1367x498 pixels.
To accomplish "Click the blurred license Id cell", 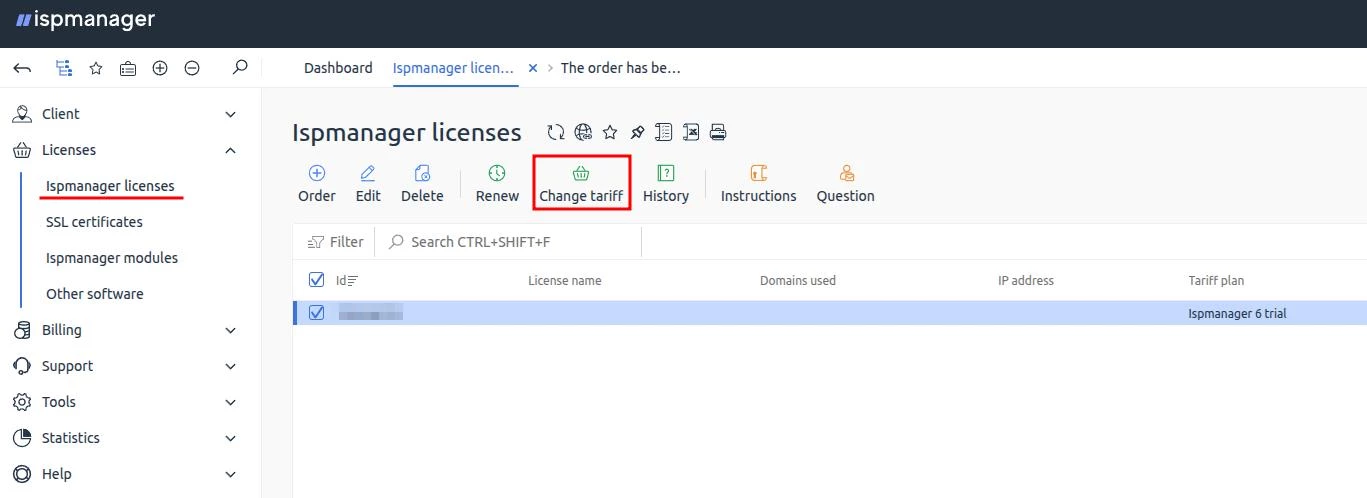I will 371,314.
